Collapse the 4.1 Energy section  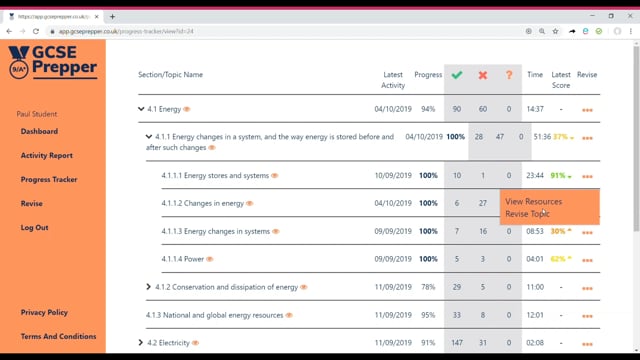tap(141, 109)
